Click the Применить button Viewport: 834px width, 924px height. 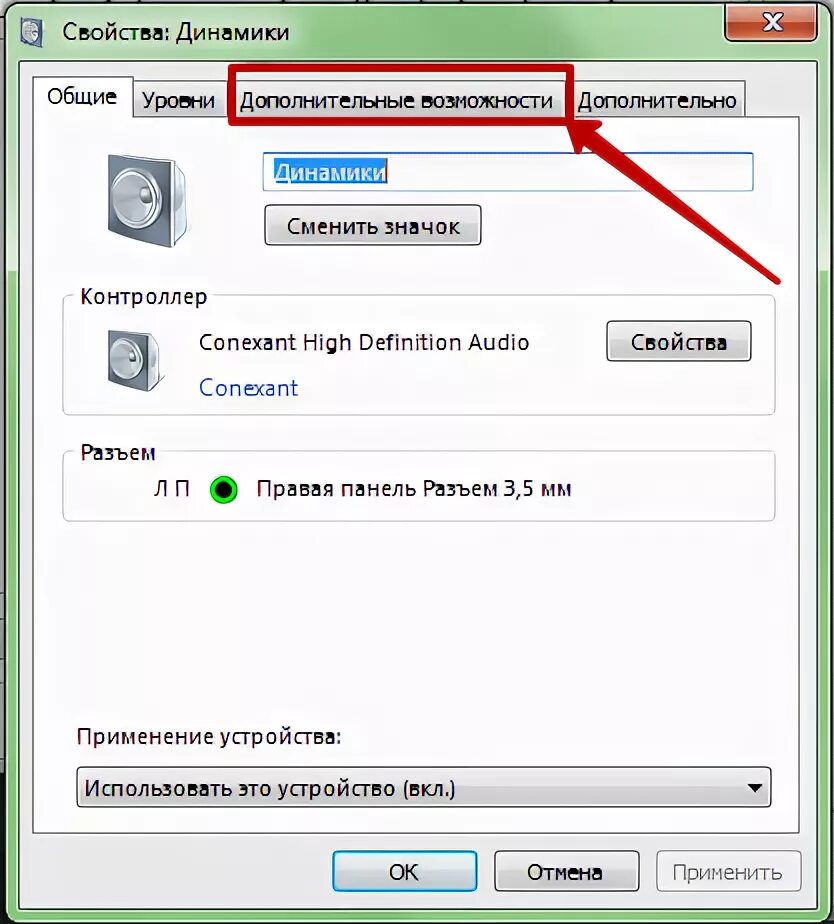pos(728,871)
